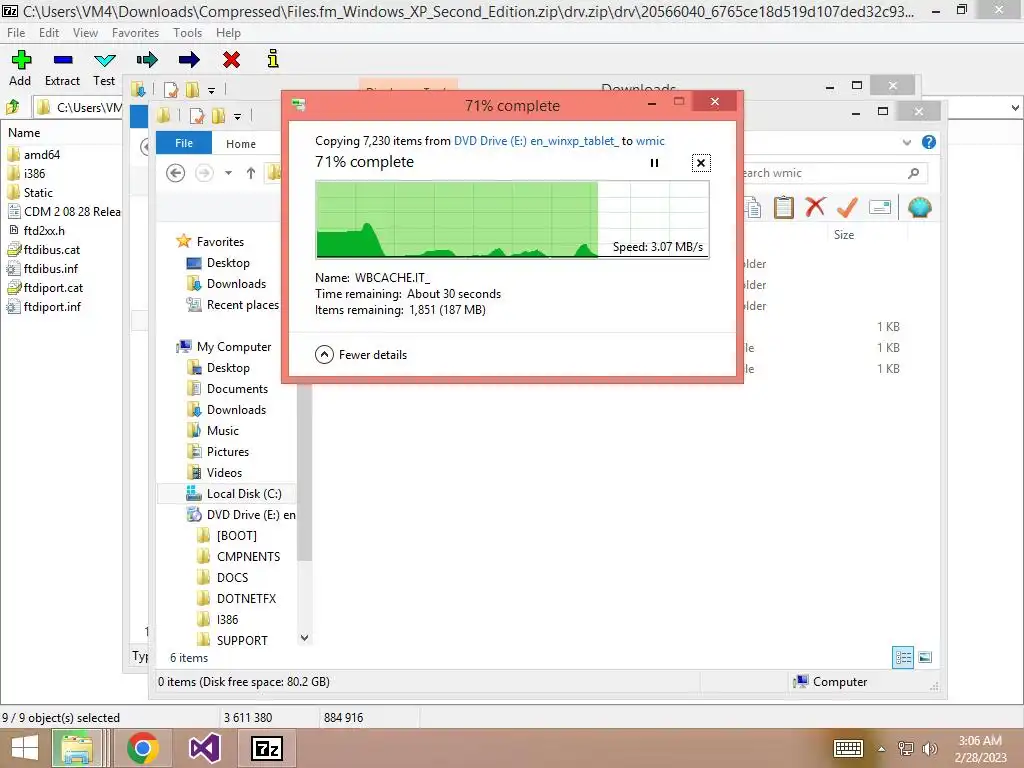This screenshot has height=768, width=1024.
Task: Open the 7-Zip address bar dropdown
Action: (x=1016, y=108)
